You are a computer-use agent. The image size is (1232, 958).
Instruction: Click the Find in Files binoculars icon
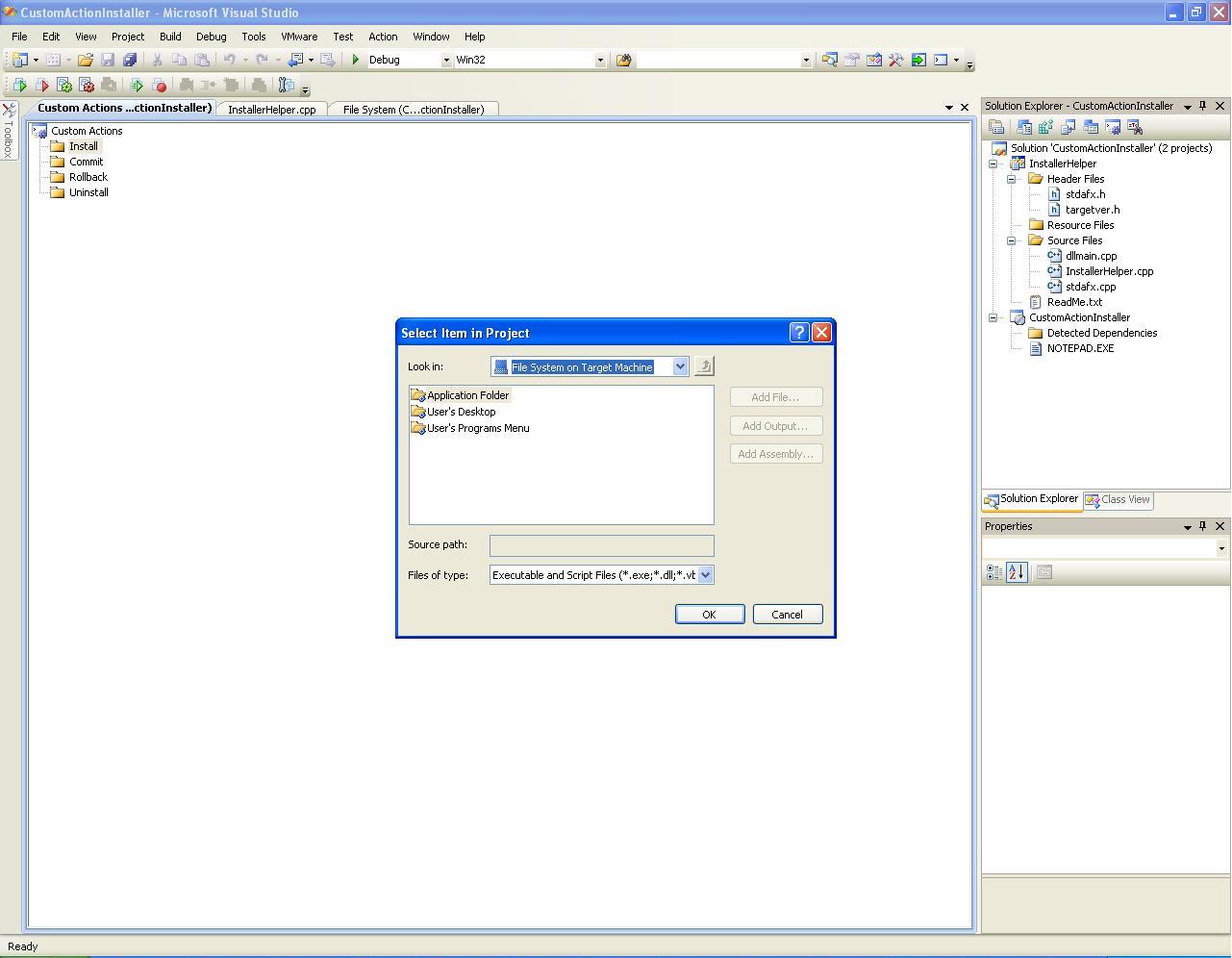pos(623,60)
